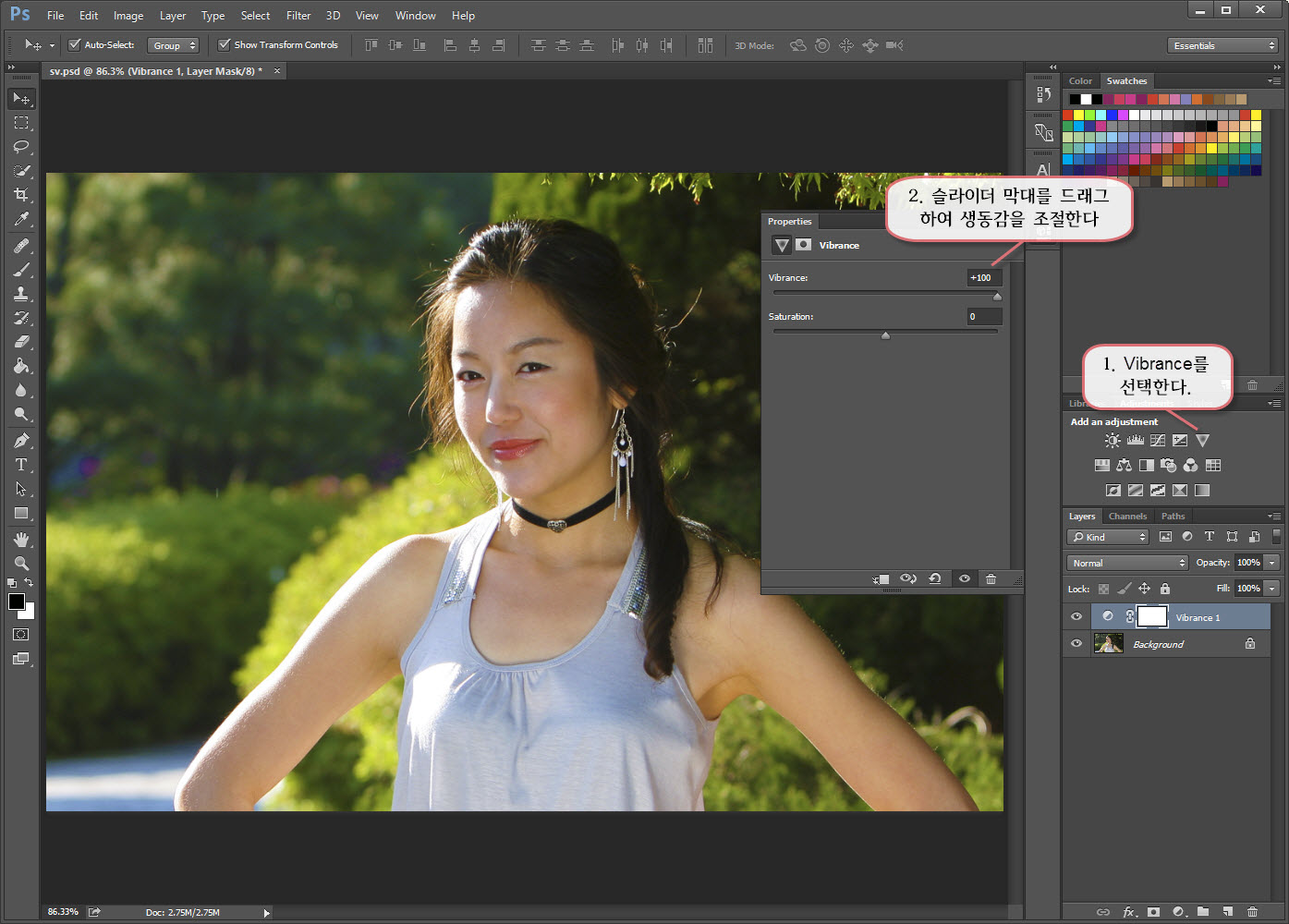Toggle lock transparent pixels

1103,589
